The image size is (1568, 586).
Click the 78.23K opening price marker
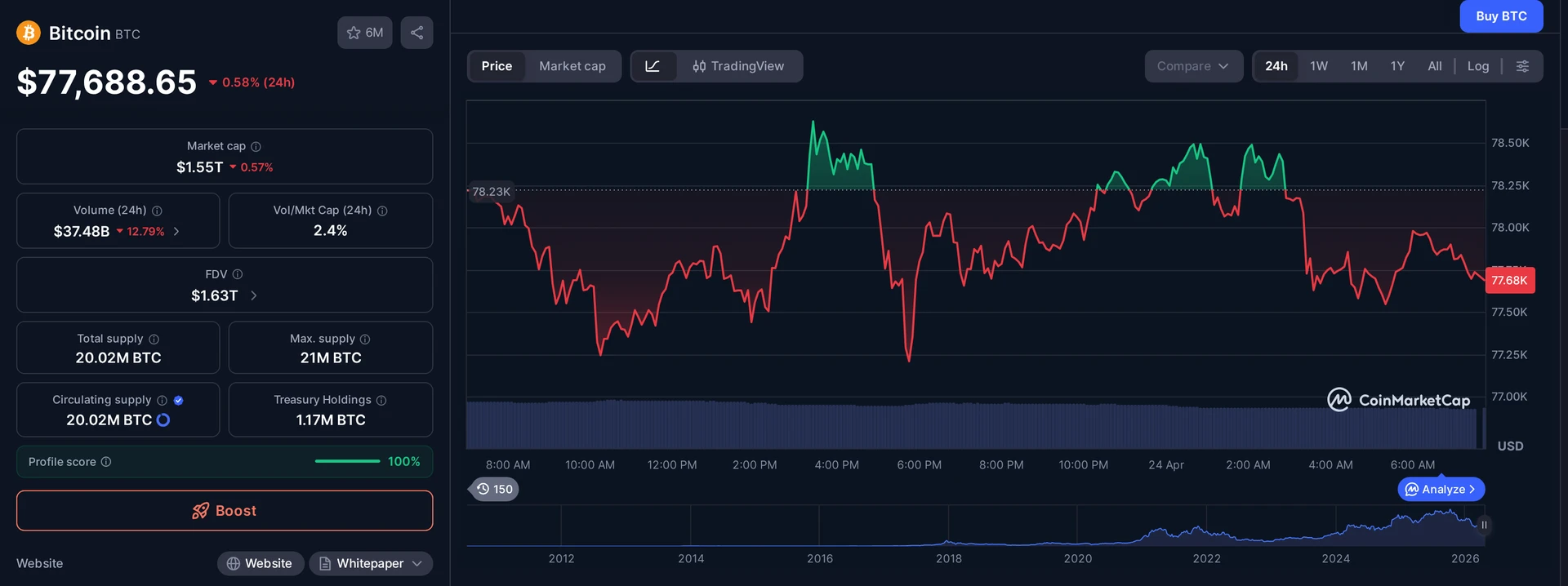coord(491,192)
